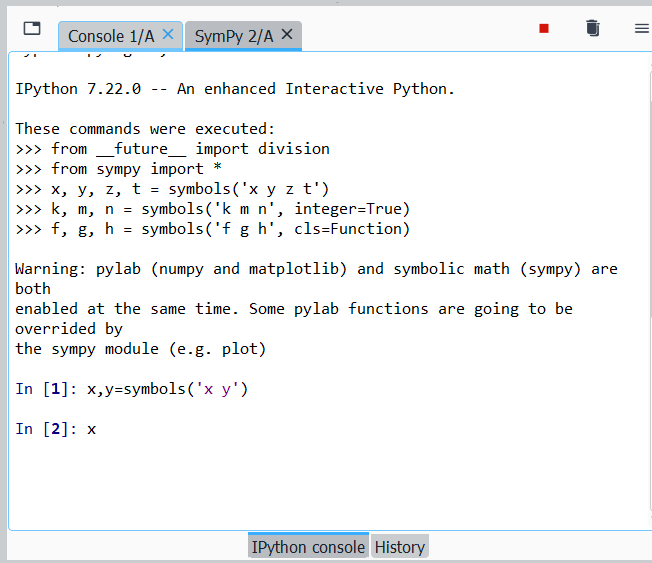Close the Console 1/A tab
This screenshot has width=652, height=563.
point(168,34)
